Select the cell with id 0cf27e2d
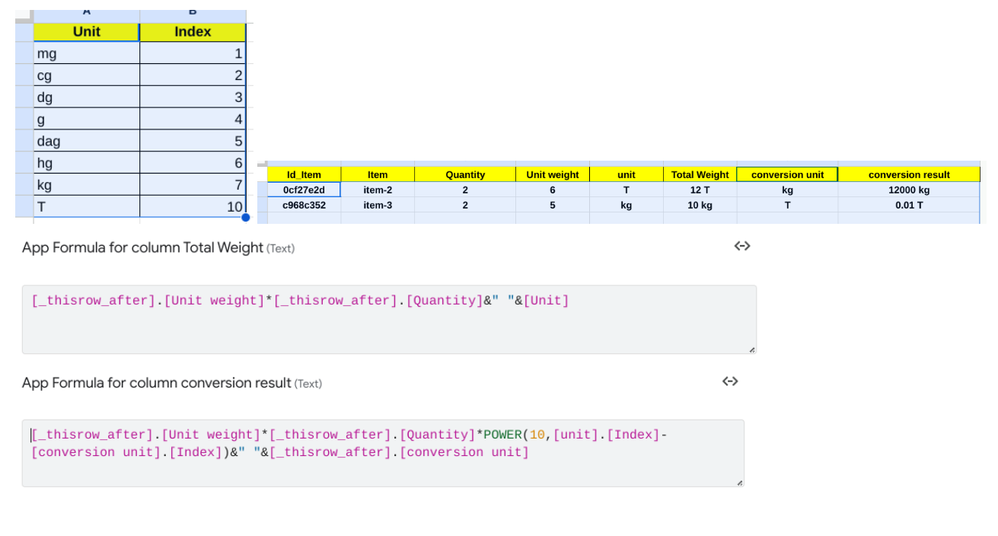 pyautogui.click(x=304, y=190)
